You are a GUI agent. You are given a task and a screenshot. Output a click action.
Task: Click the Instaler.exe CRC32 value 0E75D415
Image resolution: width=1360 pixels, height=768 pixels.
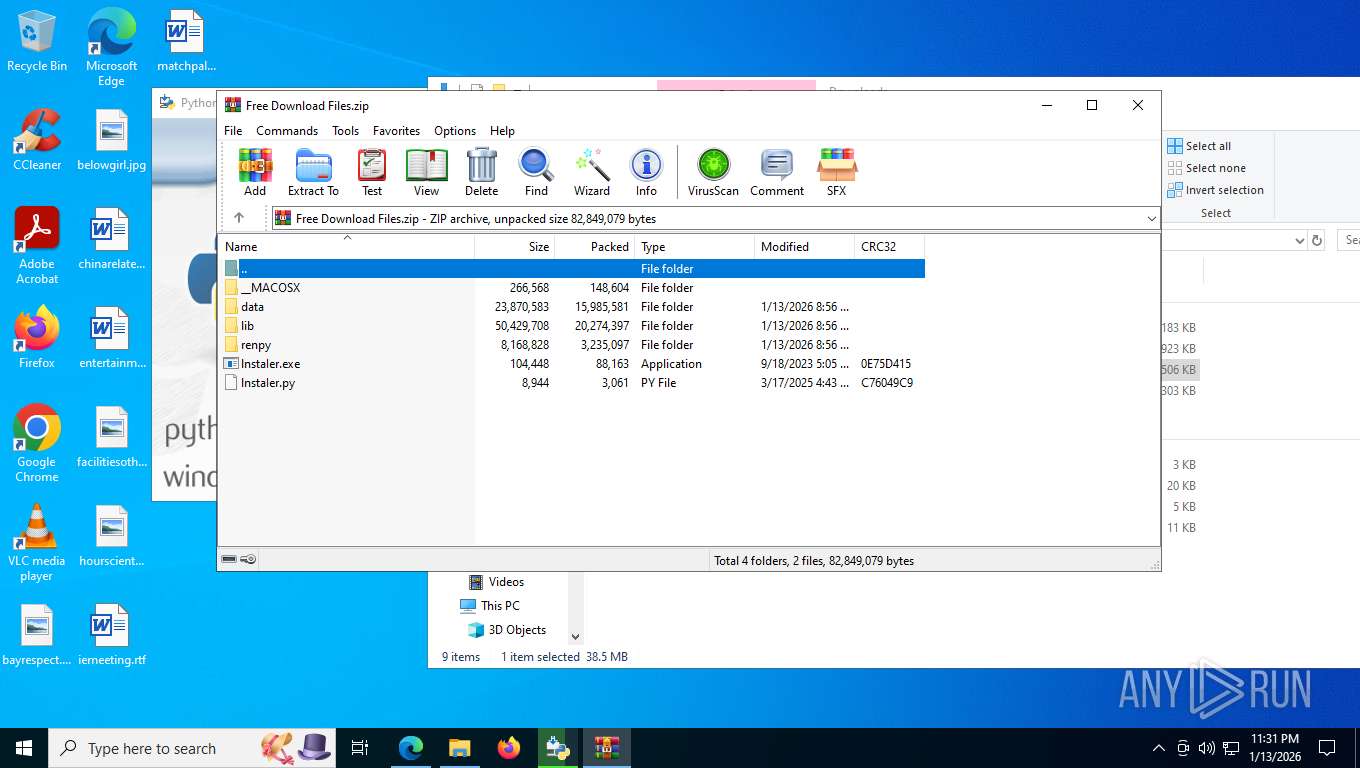pos(886,364)
